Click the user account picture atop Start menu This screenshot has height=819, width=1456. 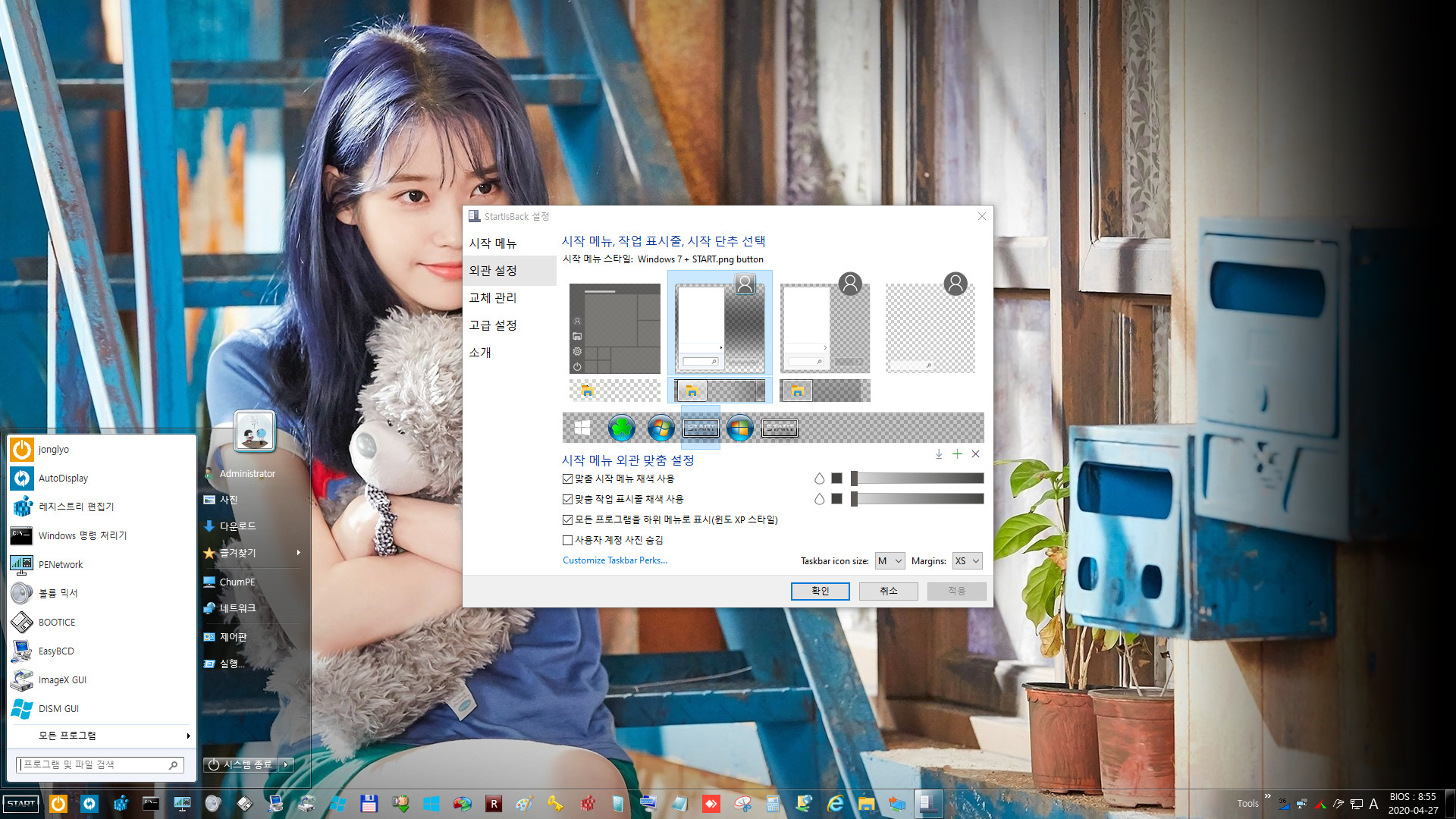[255, 431]
